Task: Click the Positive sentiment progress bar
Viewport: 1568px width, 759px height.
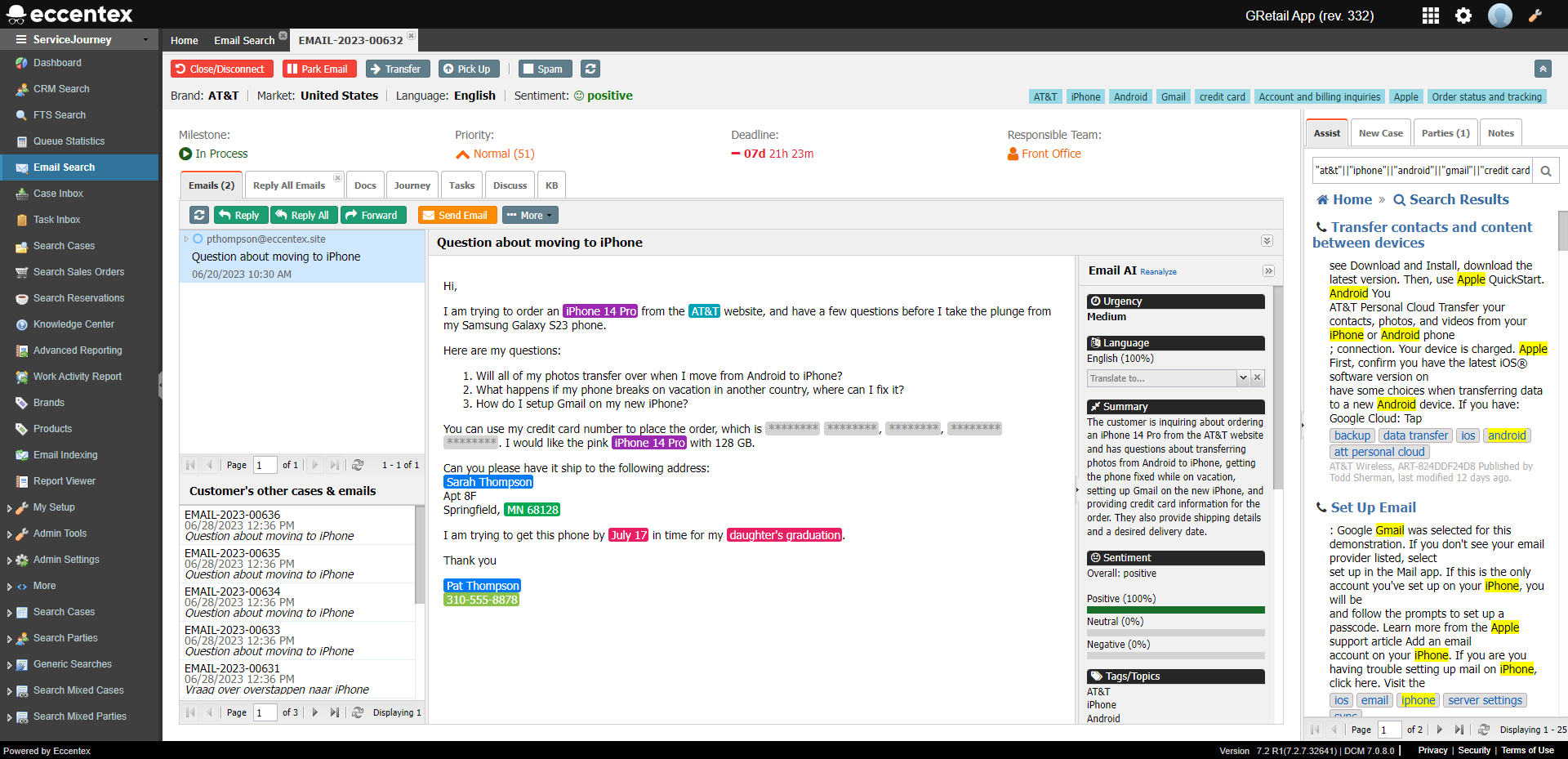Action: [x=1174, y=609]
